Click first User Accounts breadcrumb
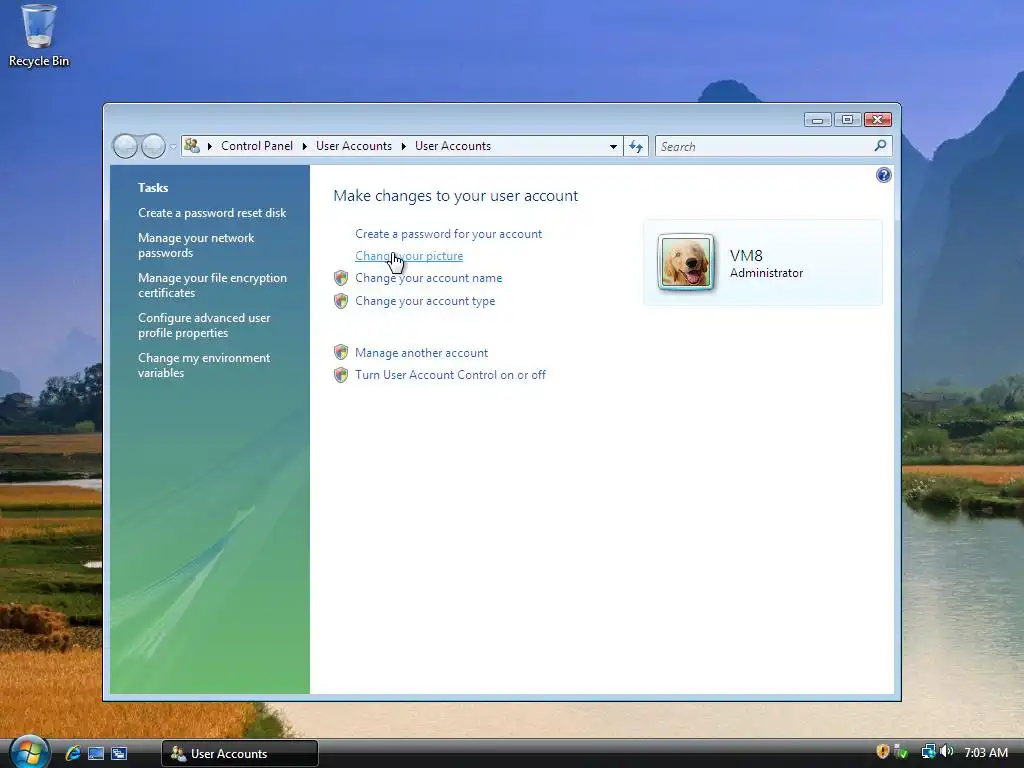Screen dimensions: 1024x768 coord(354,146)
